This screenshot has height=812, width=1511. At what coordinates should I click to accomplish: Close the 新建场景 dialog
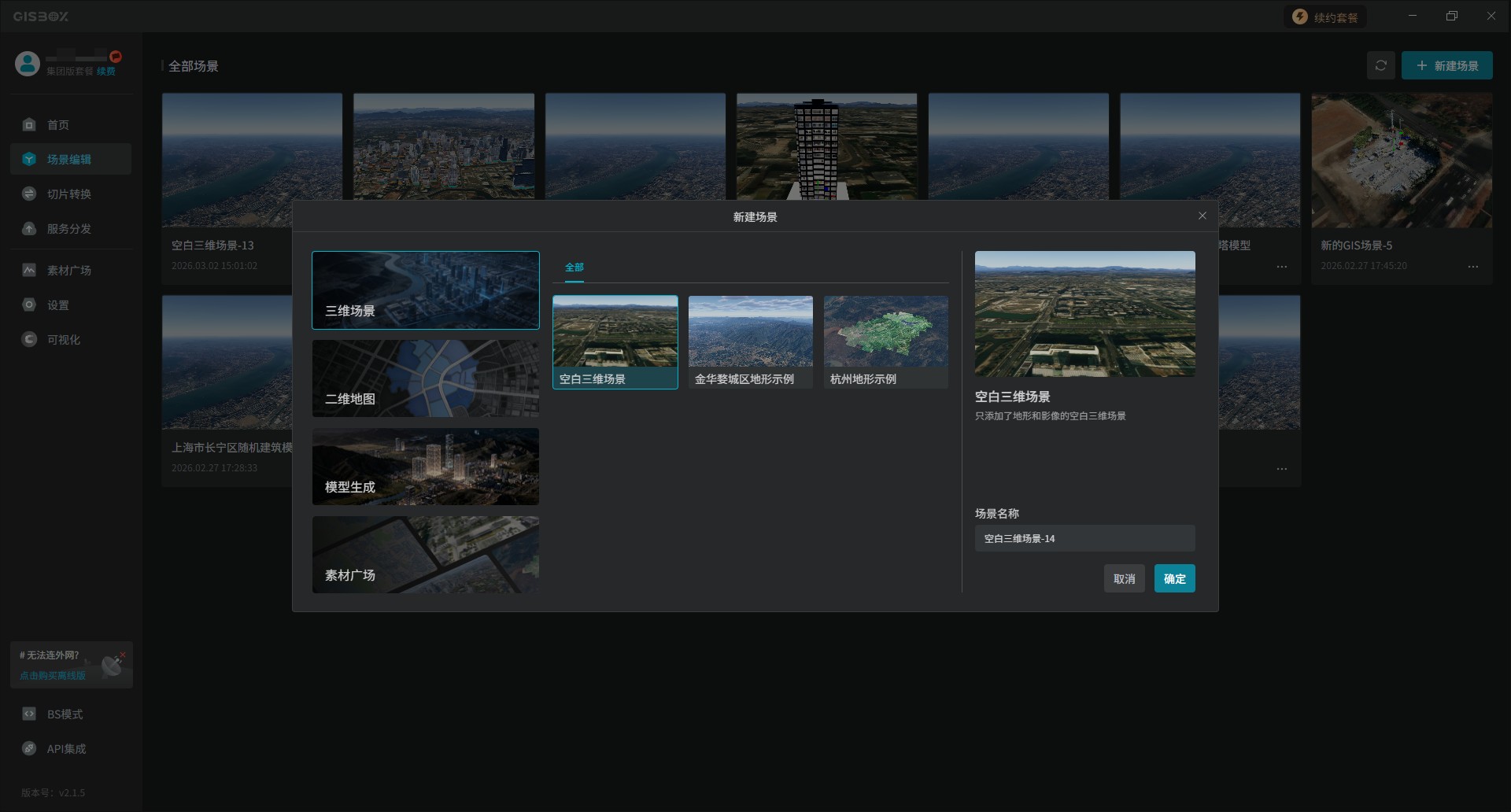(x=1202, y=216)
